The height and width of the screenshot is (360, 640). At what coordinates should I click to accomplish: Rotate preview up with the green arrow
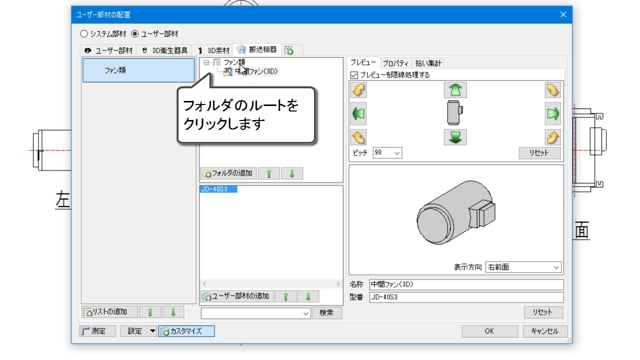click(x=455, y=90)
